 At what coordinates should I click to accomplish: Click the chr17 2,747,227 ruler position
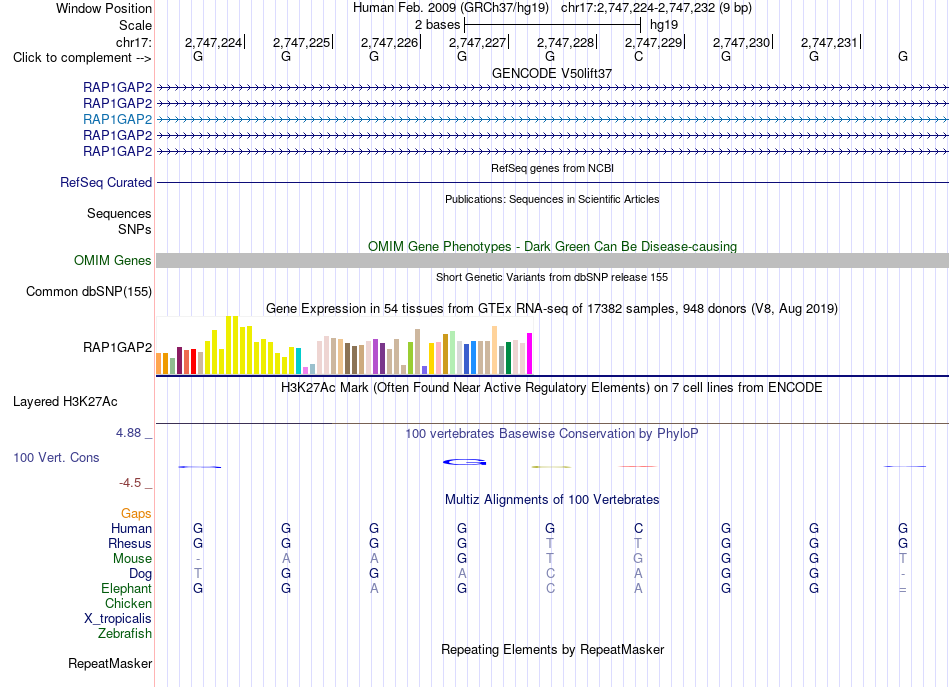point(477,42)
